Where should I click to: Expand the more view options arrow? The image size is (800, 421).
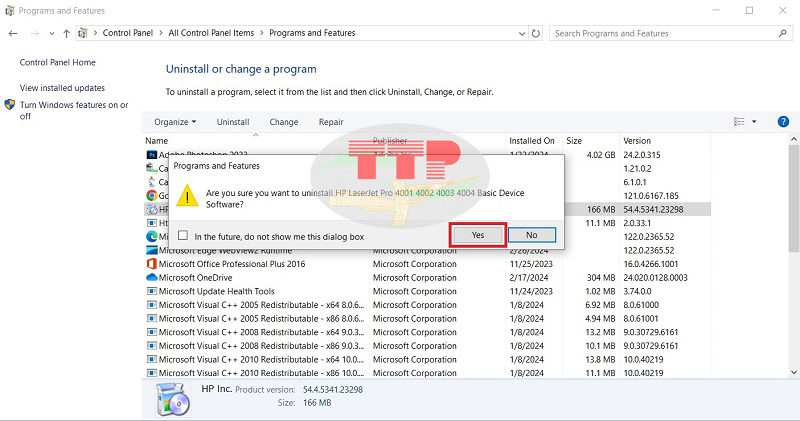[754, 121]
